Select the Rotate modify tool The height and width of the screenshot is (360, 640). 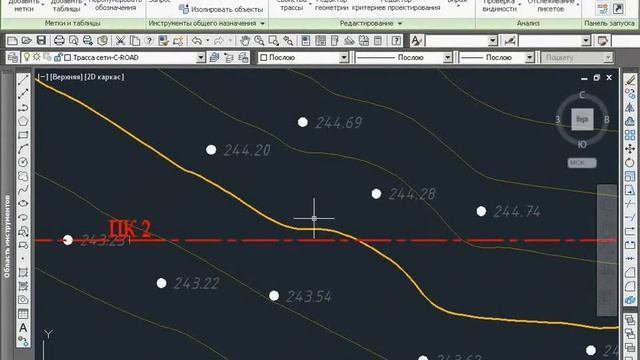coord(630,162)
